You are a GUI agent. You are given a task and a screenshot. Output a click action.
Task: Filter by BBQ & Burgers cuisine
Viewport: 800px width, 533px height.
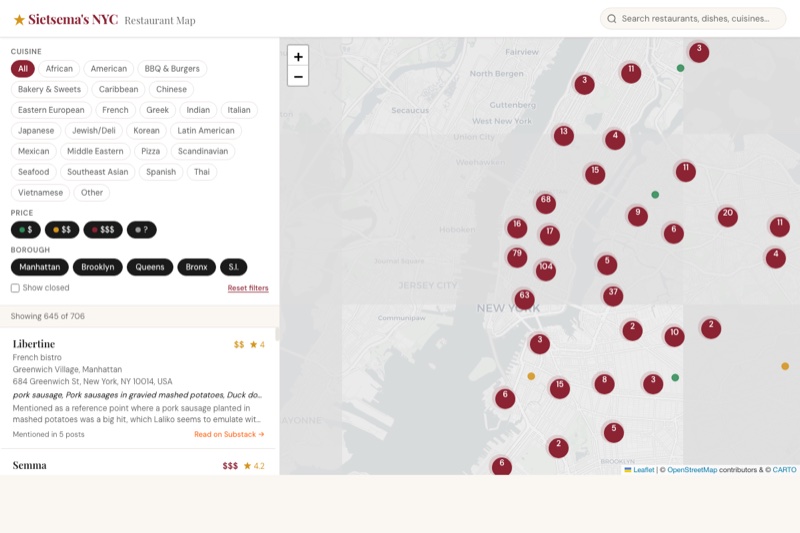point(172,68)
